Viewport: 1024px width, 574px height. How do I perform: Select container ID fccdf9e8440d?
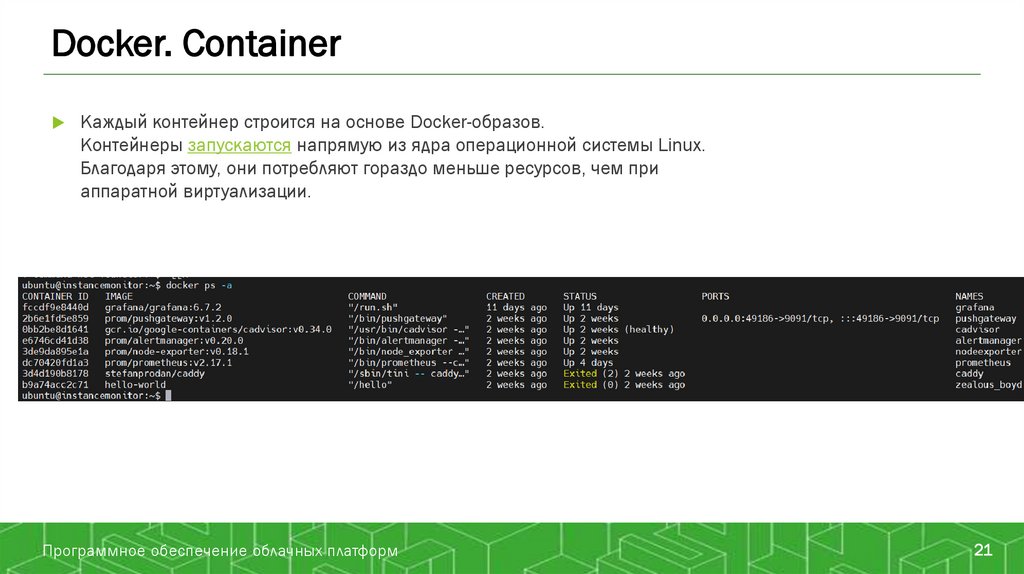pos(55,308)
